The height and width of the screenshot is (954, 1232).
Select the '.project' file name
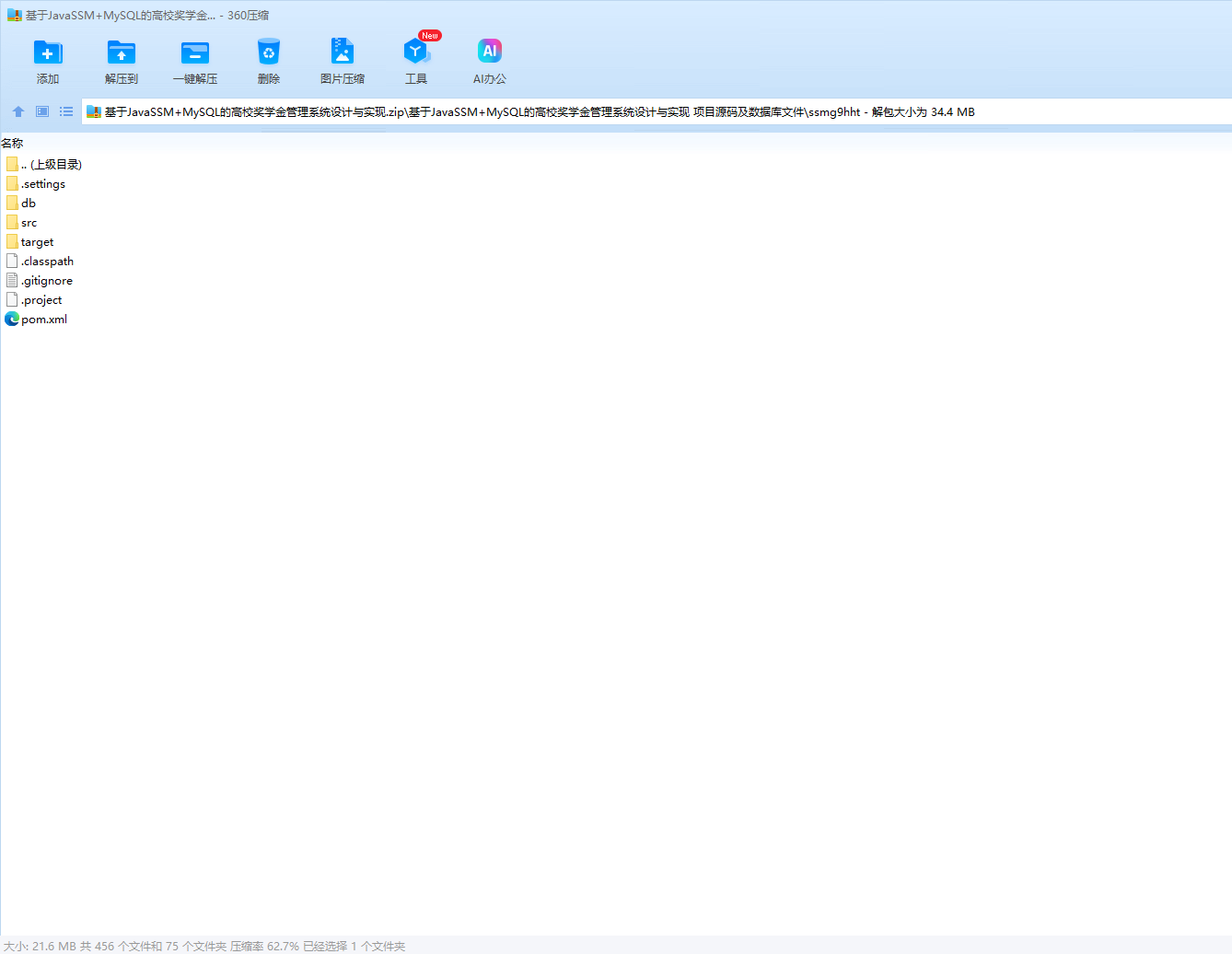pyautogui.click(x=42, y=299)
